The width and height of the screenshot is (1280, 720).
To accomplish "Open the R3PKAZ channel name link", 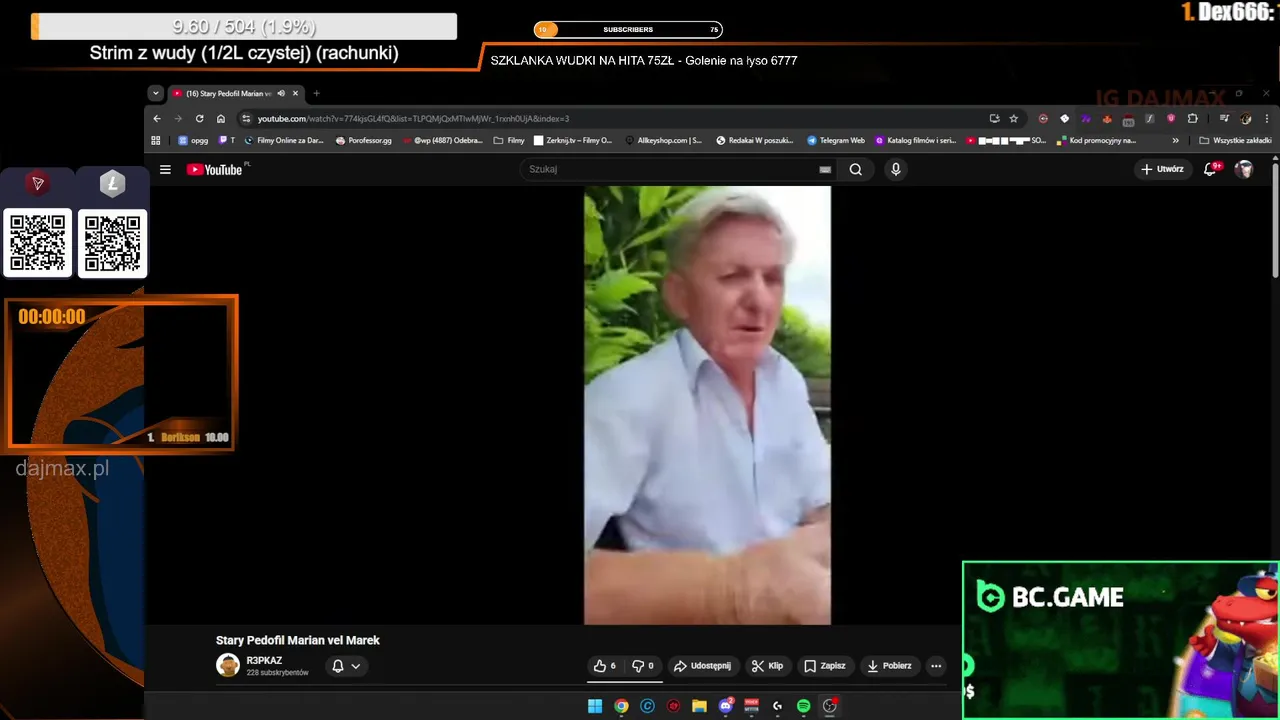I will coord(264,661).
